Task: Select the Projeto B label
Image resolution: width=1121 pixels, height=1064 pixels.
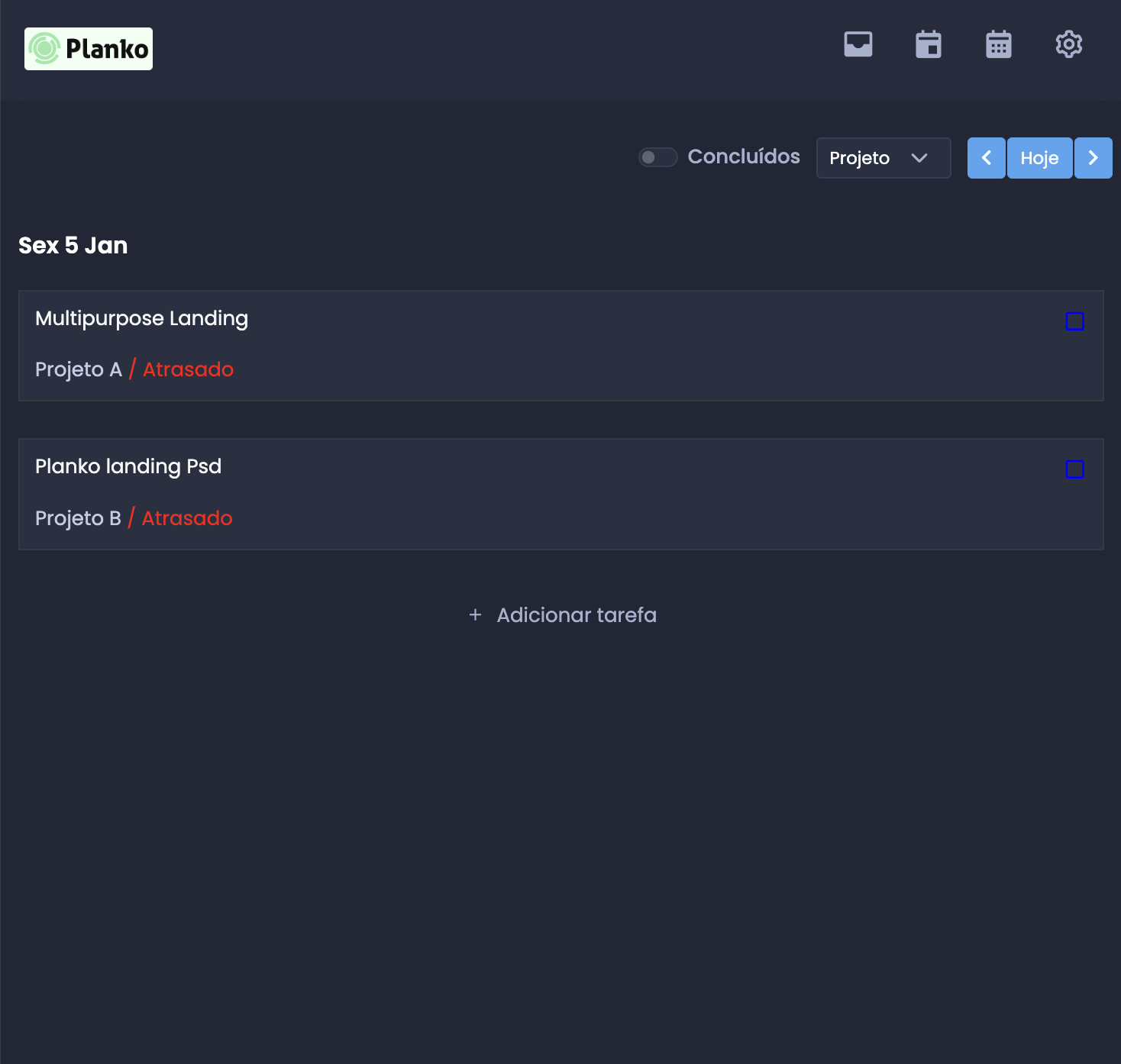Action: click(78, 518)
